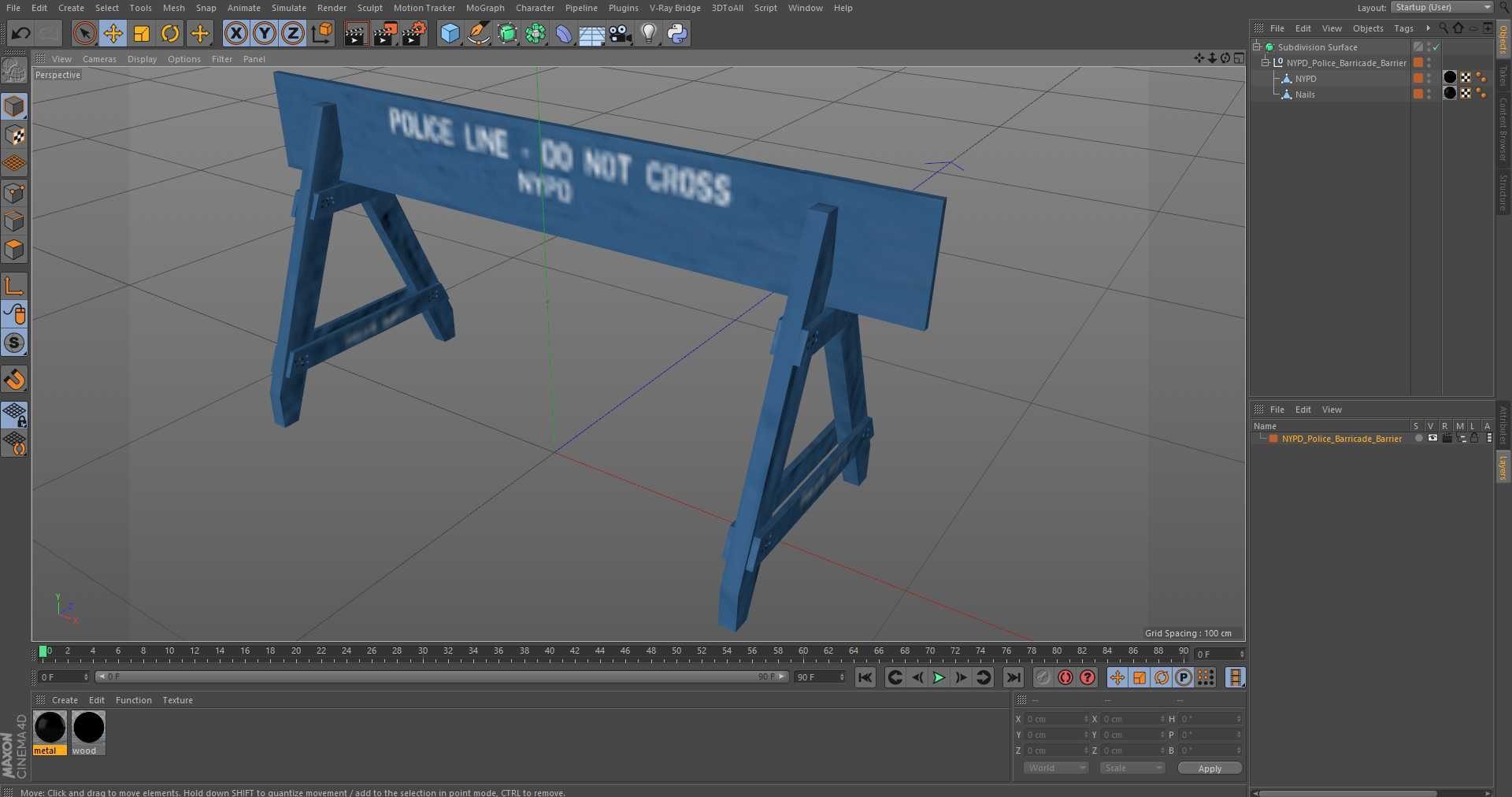Click the Layers side tab
Image resolution: width=1512 pixels, height=797 pixels.
(1503, 468)
